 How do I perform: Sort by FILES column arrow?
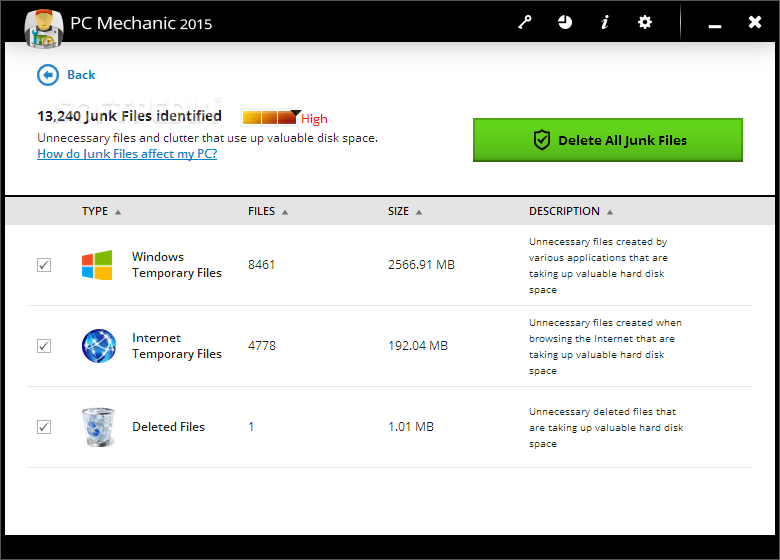tap(285, 212)
